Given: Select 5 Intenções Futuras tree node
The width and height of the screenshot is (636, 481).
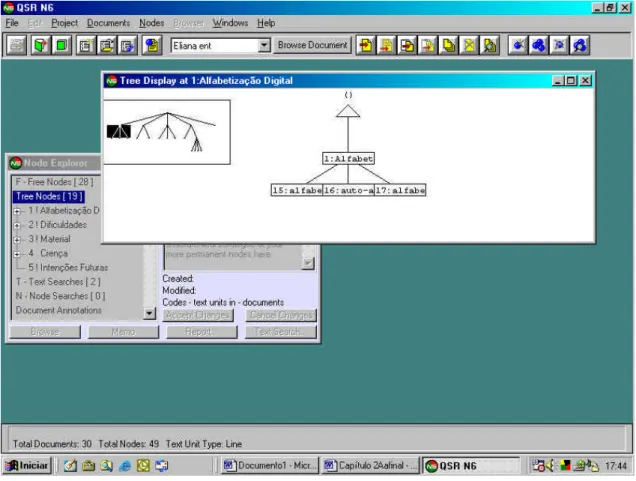Looking at the screenshot, I should (68, 268).
